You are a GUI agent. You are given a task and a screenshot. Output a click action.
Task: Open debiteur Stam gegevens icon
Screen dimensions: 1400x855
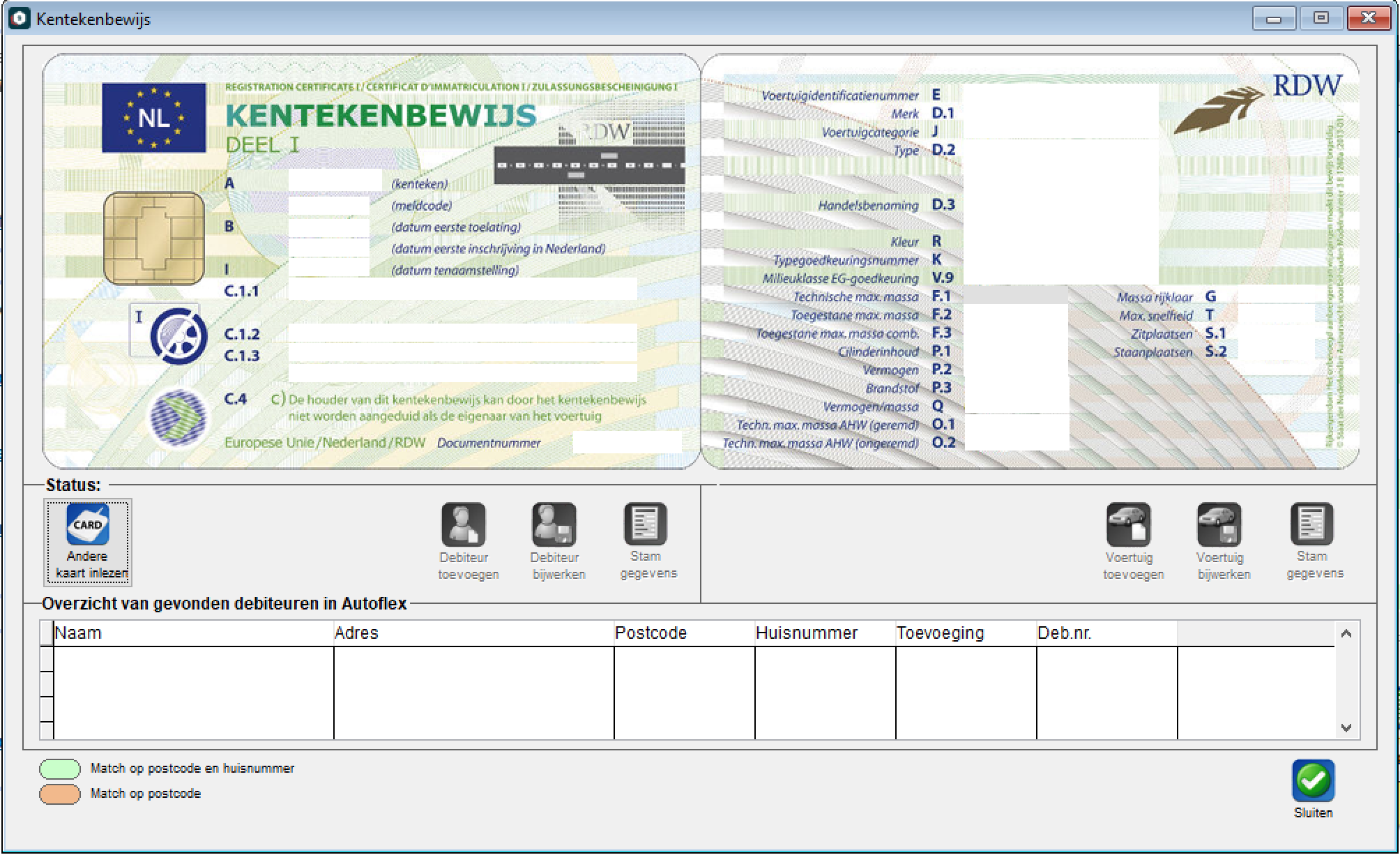[x=645, y=524]
